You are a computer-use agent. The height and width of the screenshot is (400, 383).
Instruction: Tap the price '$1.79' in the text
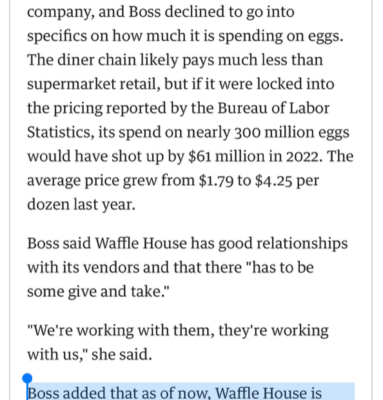coord(216,181)
